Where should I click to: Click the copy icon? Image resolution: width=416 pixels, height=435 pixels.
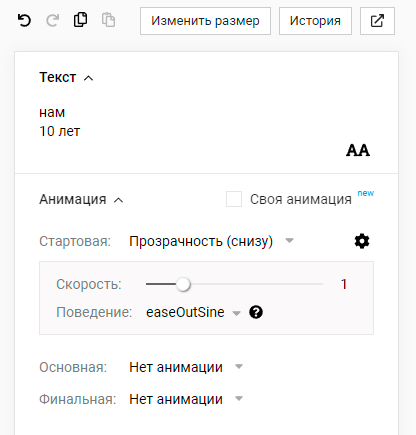[80, 20]
